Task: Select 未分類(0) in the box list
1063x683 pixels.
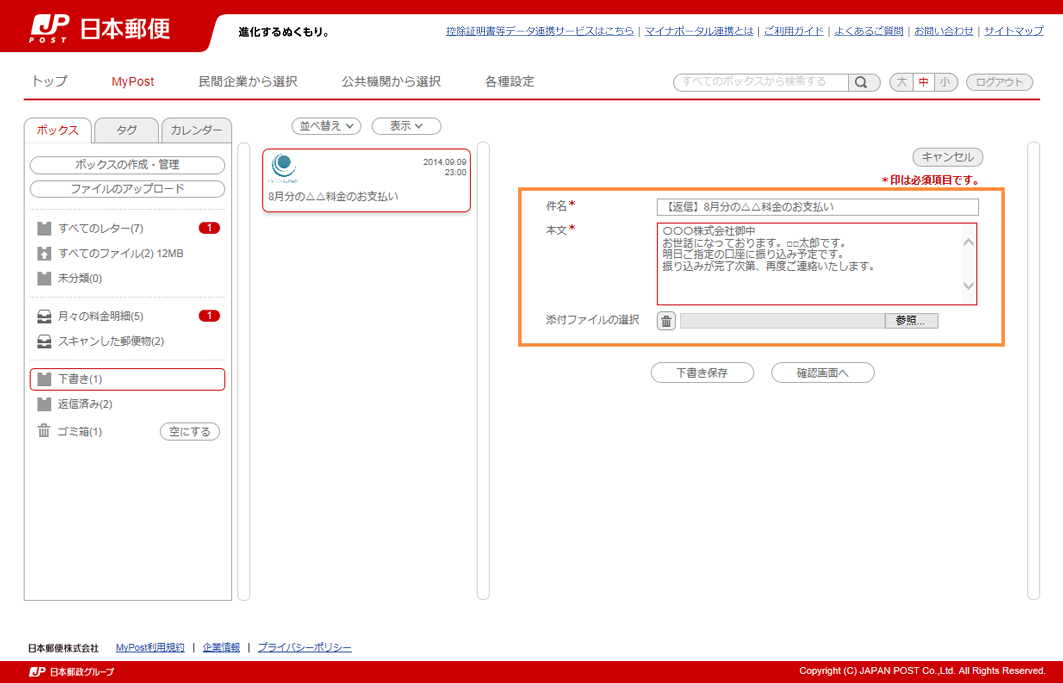Action: (x=127, y=278)
